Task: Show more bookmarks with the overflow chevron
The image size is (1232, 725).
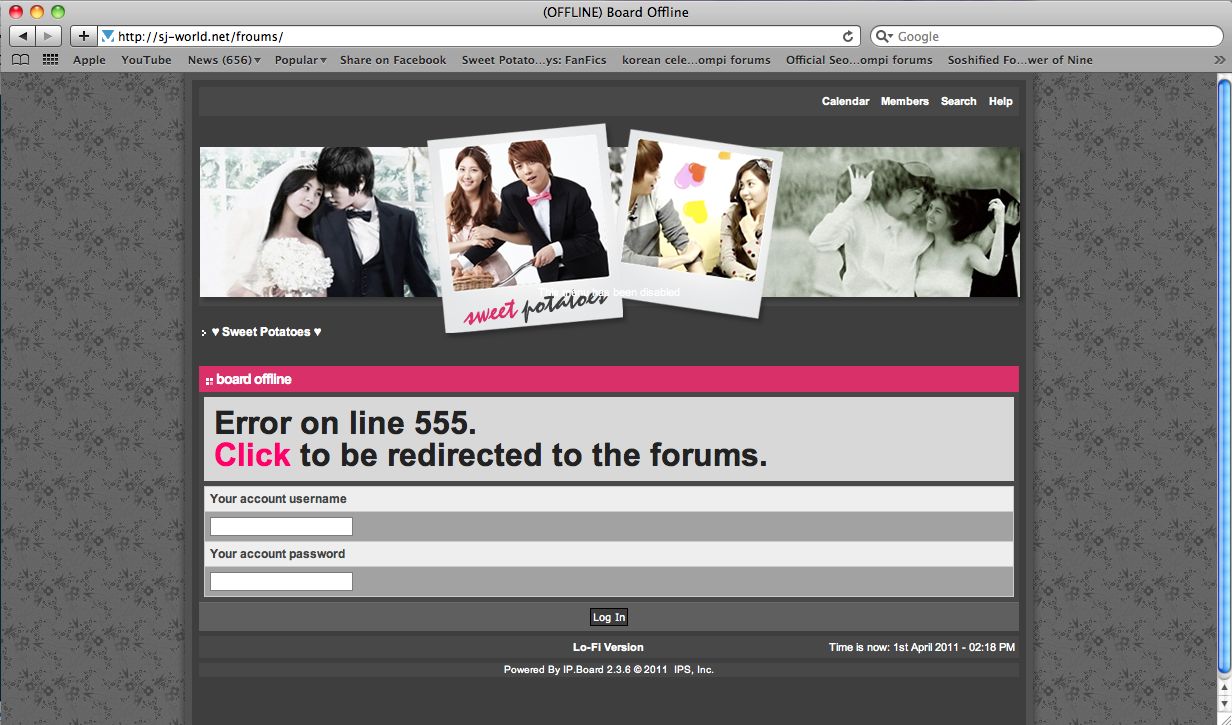Action: tap(1219, 60)
